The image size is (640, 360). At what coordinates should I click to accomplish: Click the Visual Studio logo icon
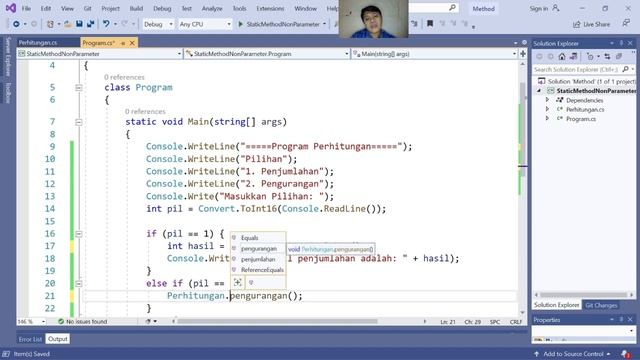[x=11, y=8]
